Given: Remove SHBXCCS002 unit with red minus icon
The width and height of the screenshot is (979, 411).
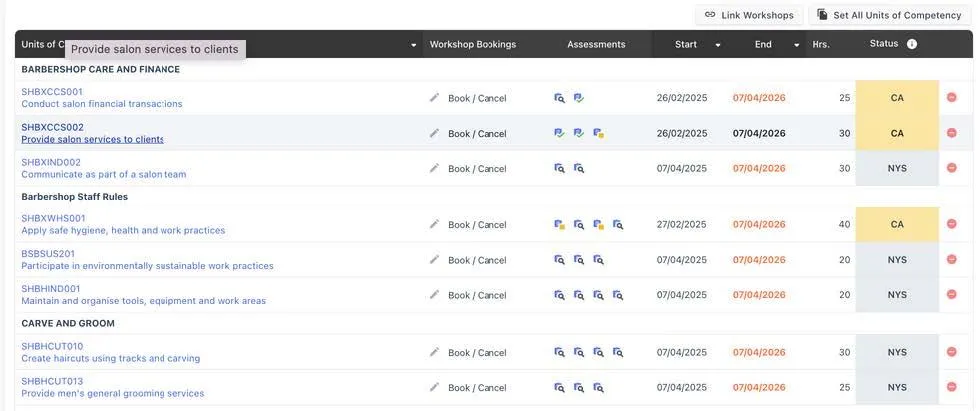Looking at the screenshot, I should coord(951,133).
